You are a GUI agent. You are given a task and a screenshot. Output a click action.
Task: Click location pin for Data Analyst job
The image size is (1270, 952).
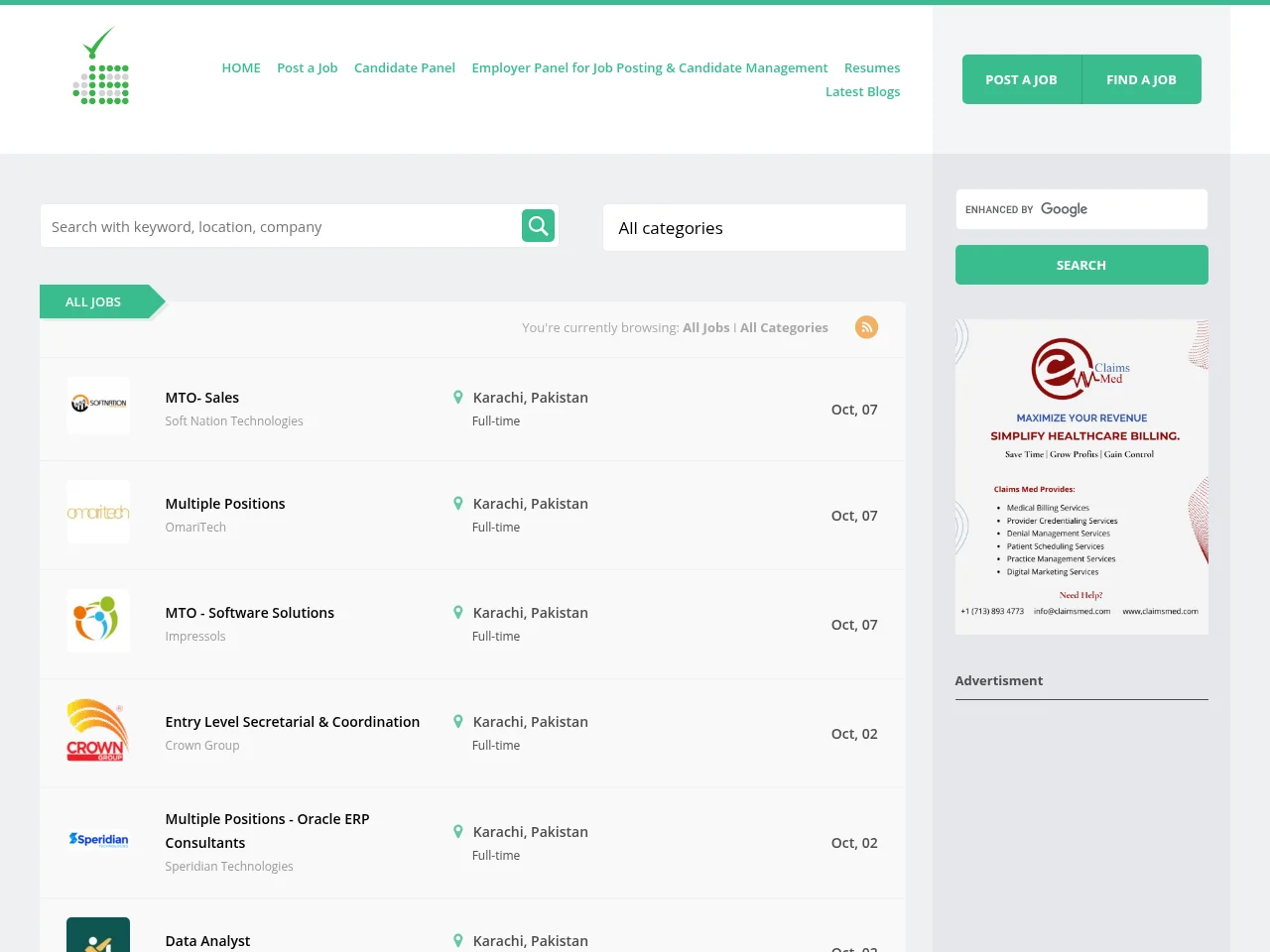tap(457, 941)
